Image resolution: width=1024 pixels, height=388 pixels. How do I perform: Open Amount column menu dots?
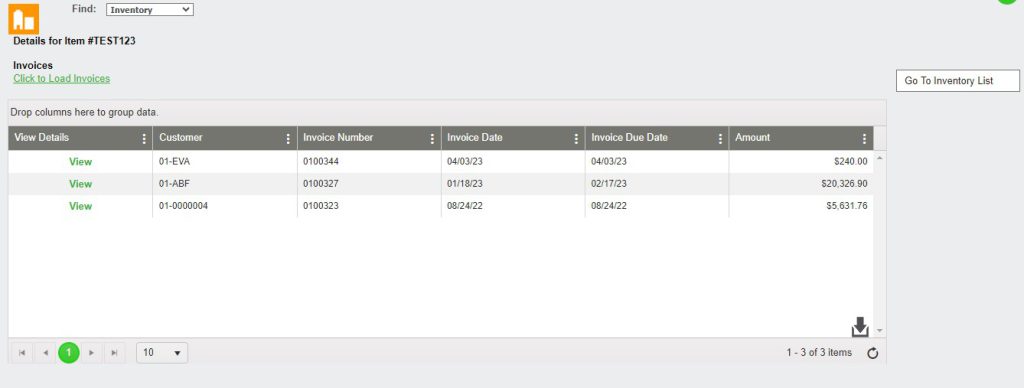pyautogui.click(x=865, y=138)
